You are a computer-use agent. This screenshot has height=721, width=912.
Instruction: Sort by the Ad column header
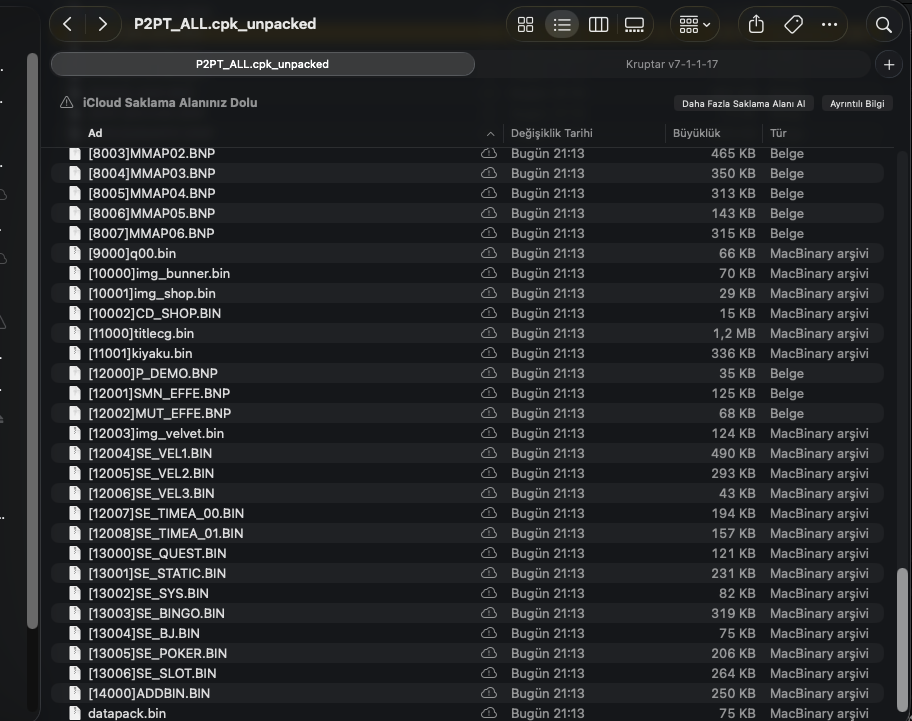(x=95, y=133)
